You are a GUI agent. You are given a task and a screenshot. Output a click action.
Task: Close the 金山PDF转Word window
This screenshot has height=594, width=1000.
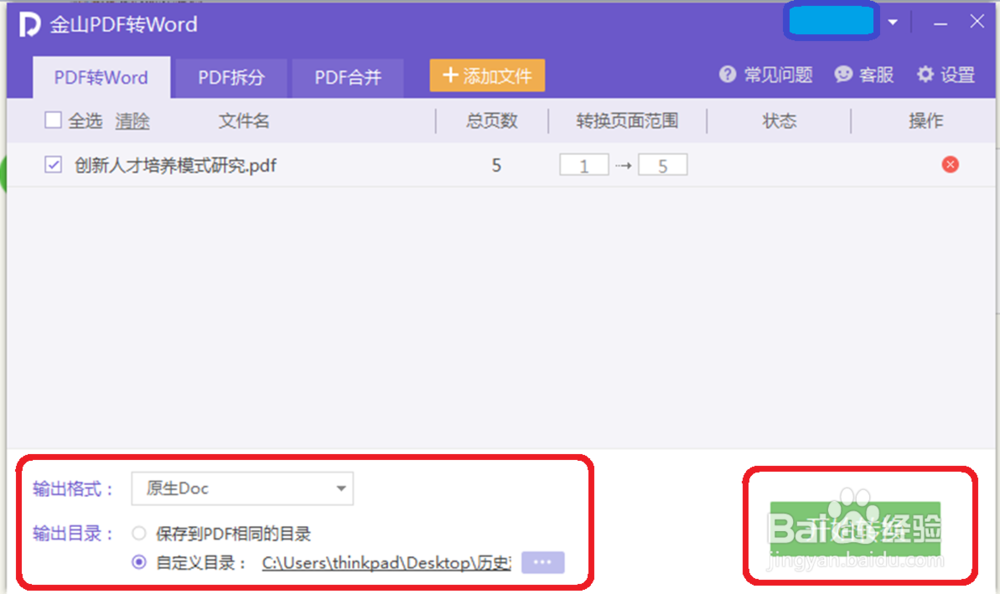click(x=976, y=22)
